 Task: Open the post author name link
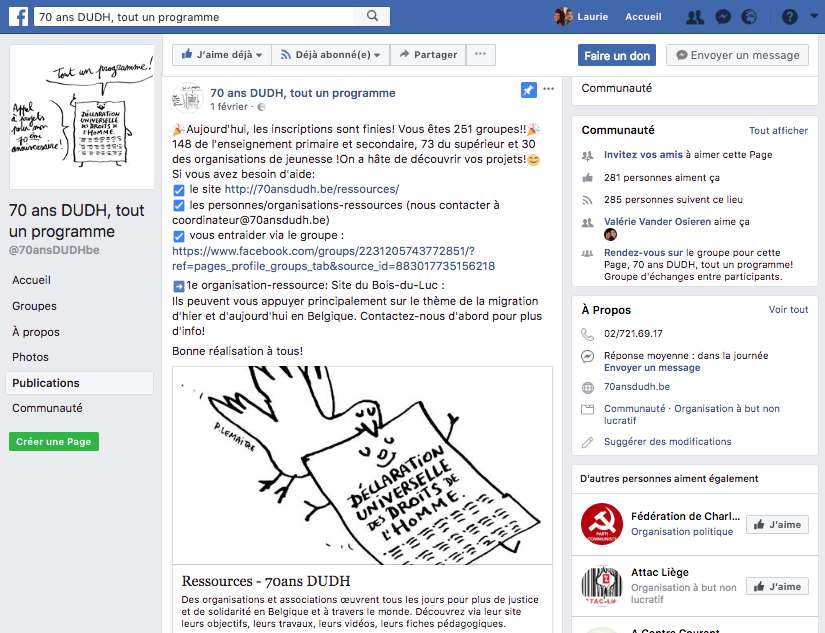click(303, 93)
